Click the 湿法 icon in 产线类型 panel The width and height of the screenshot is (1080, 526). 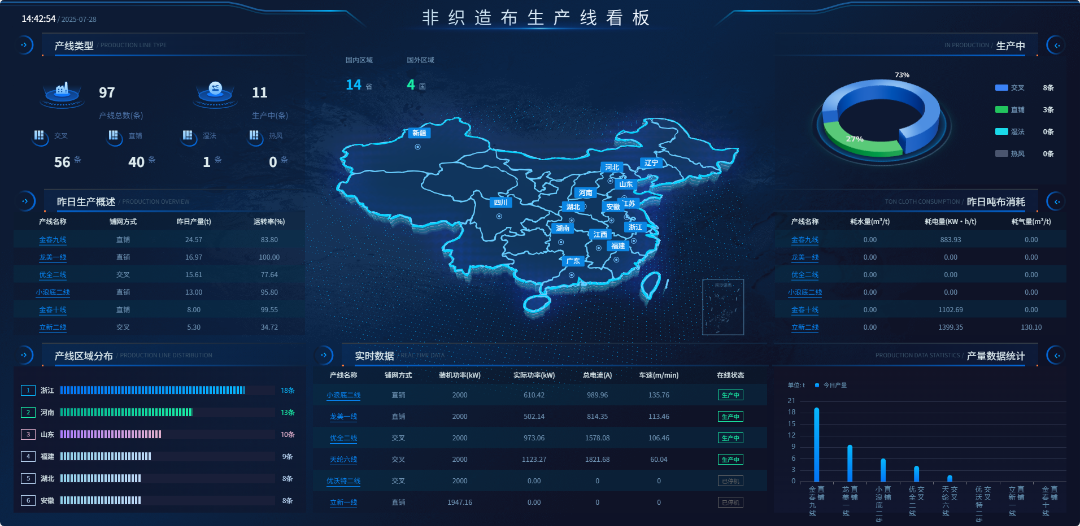pyautogui.click(x=187, y=136)
